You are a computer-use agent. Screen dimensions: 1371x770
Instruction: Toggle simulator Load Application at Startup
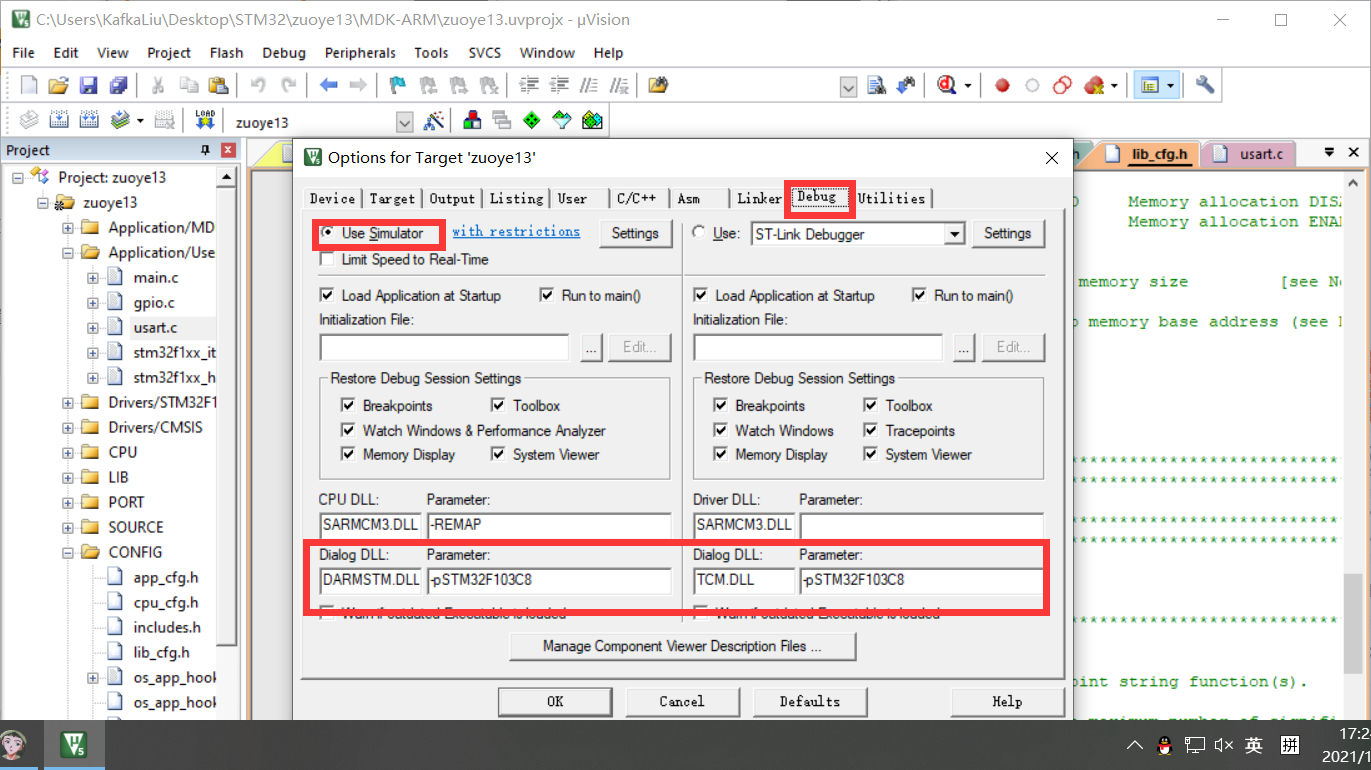click(327, 295)
